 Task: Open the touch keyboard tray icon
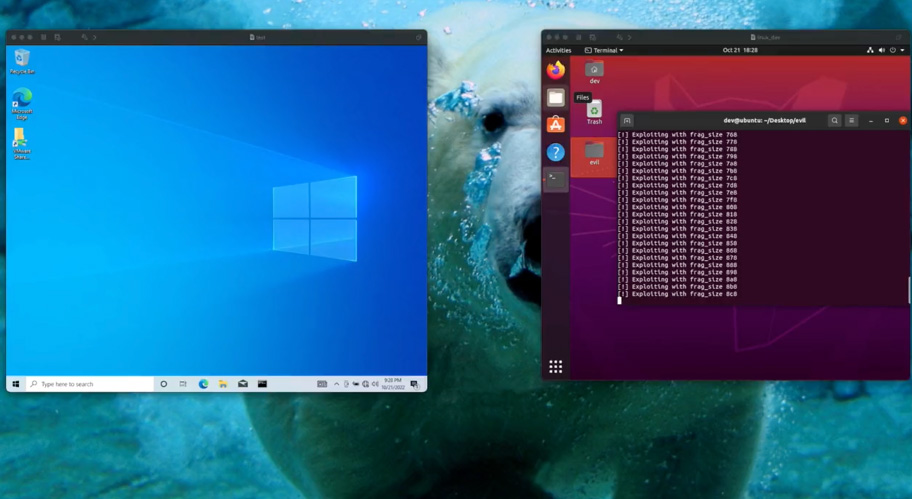pos(322,384)
